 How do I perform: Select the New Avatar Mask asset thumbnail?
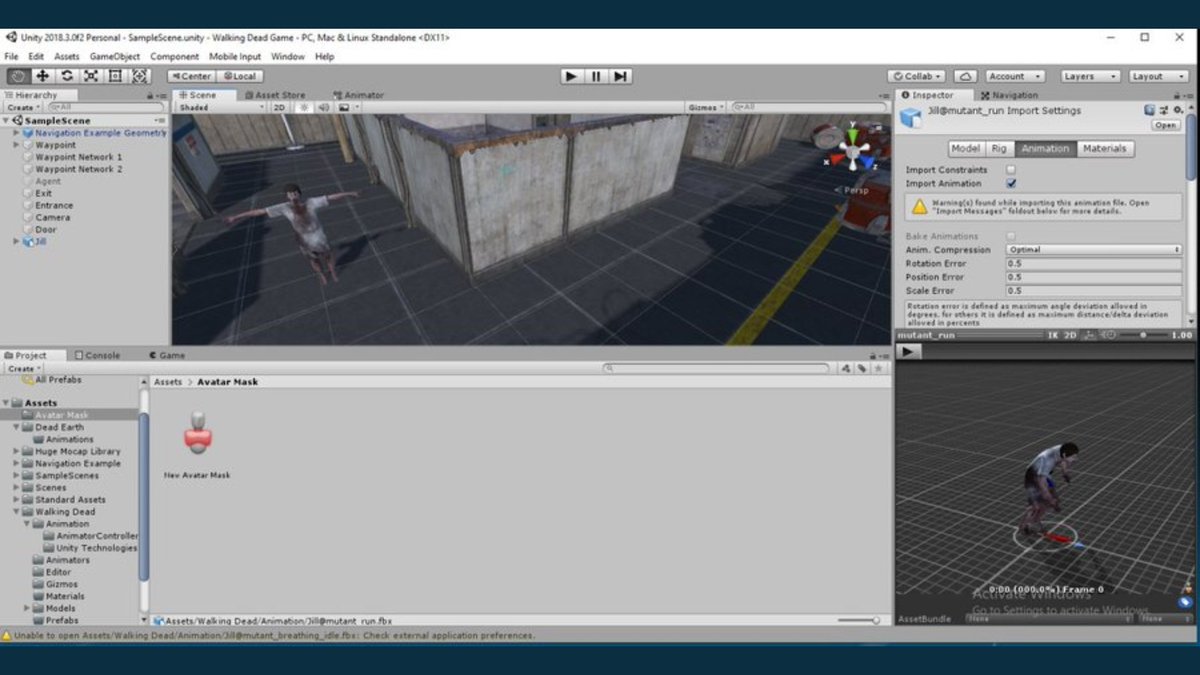198,432
